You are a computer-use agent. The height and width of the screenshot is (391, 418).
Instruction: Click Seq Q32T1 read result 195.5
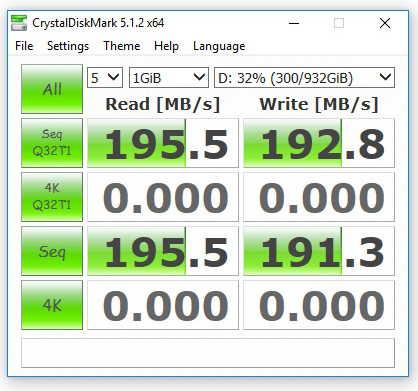point(163,143)
